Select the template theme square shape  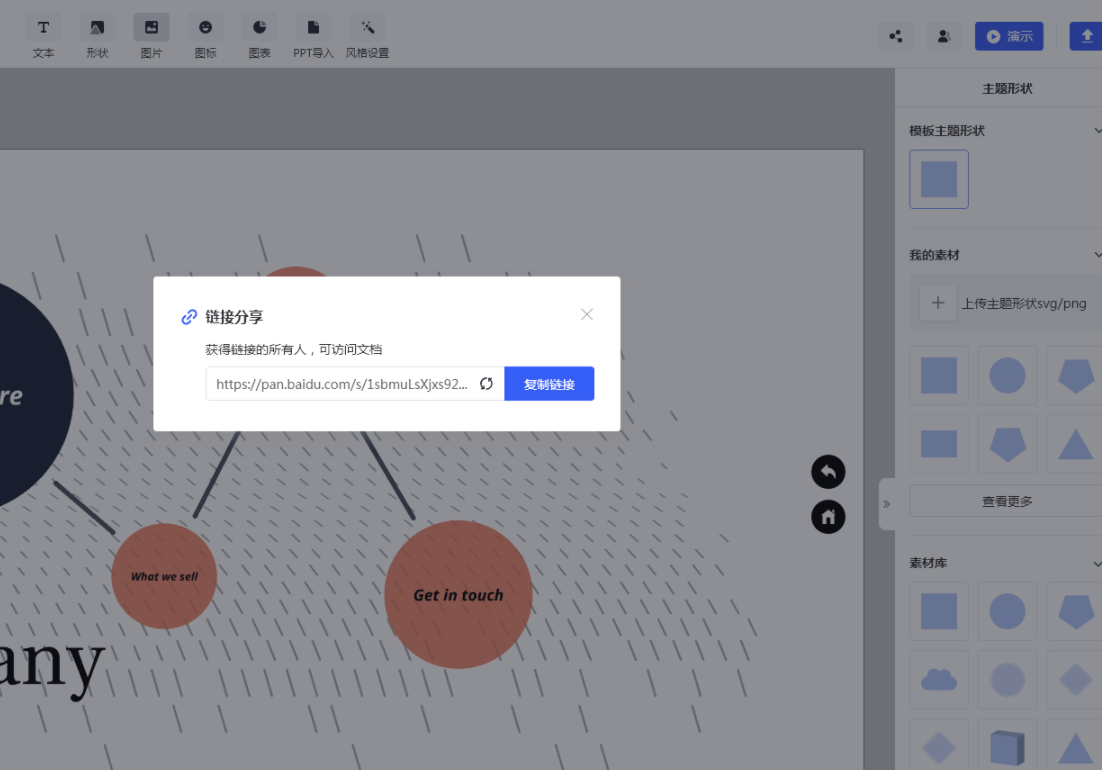pyautogui.click(x=939, y=179)
